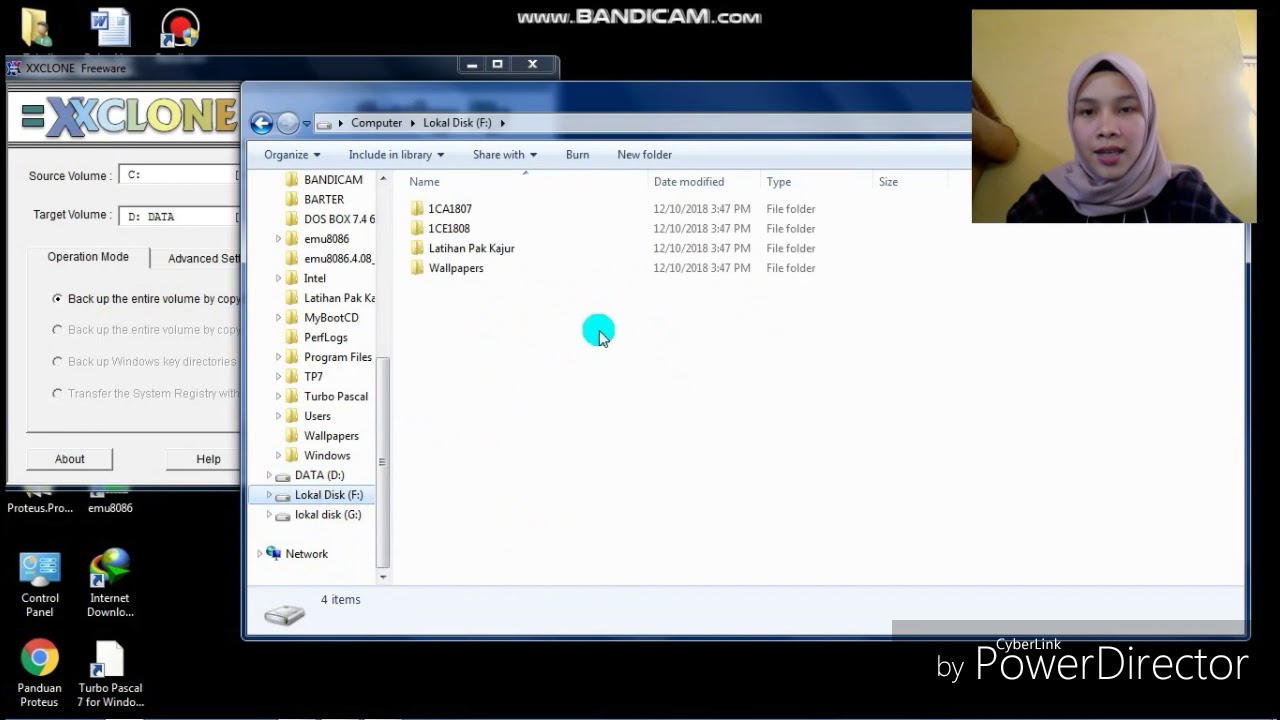Select 'Back up Windows key directories' radio option
This screenshot has height=720, width=1280.
57,362
